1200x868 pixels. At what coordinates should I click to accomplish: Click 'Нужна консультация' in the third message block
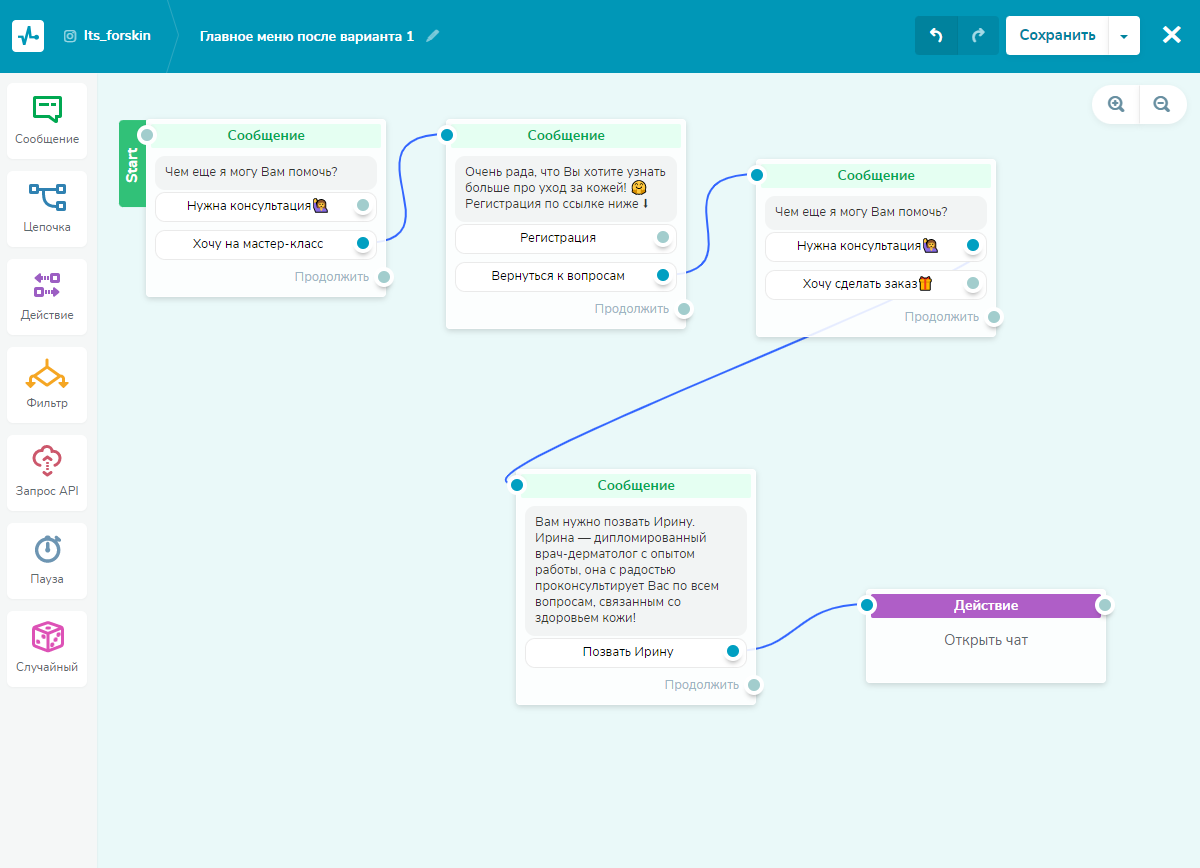[876, 246]
